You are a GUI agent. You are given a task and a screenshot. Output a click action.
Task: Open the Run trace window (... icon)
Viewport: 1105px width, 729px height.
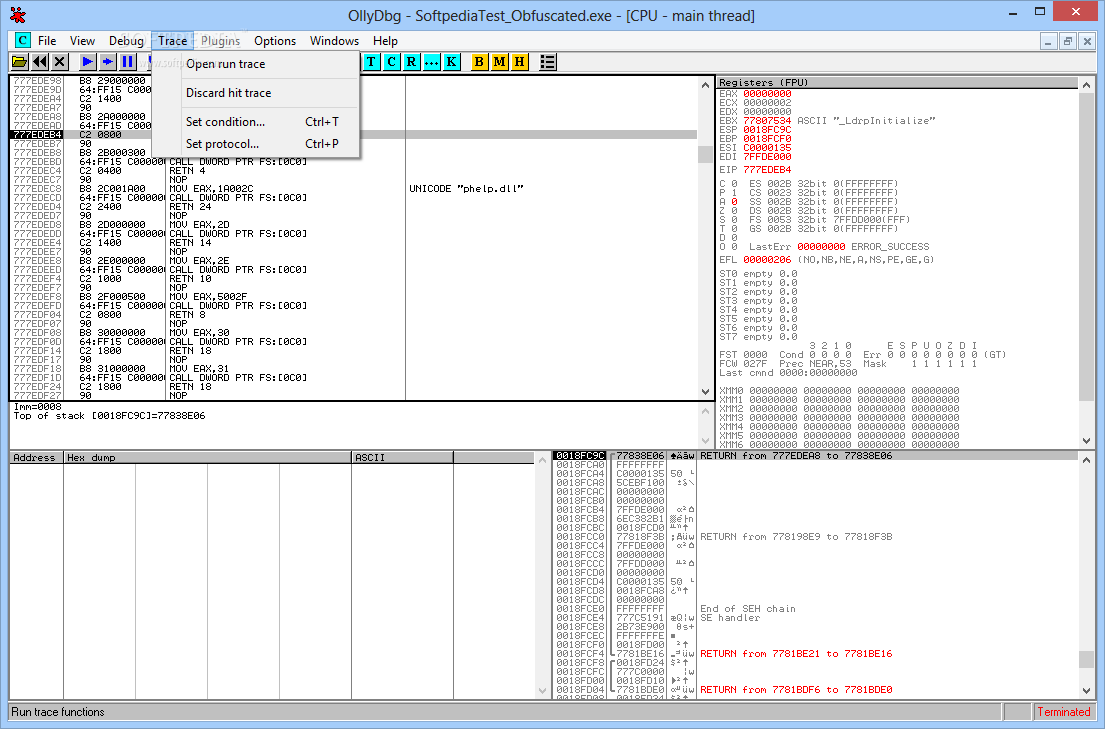click(431, 62)
